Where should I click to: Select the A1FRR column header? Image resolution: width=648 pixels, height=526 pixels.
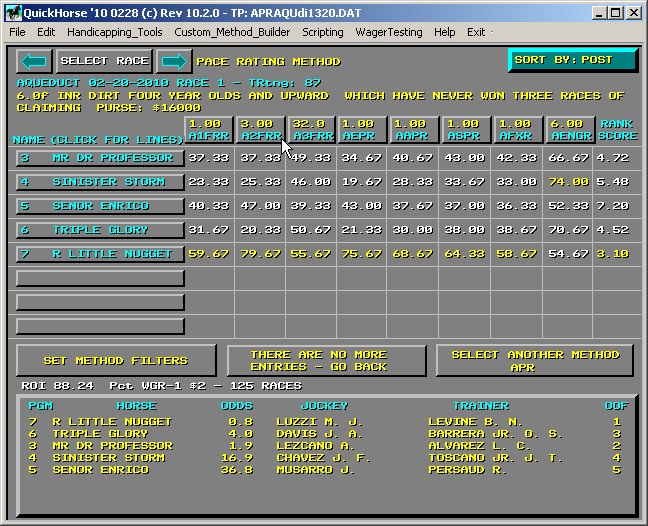pos(207,129)
